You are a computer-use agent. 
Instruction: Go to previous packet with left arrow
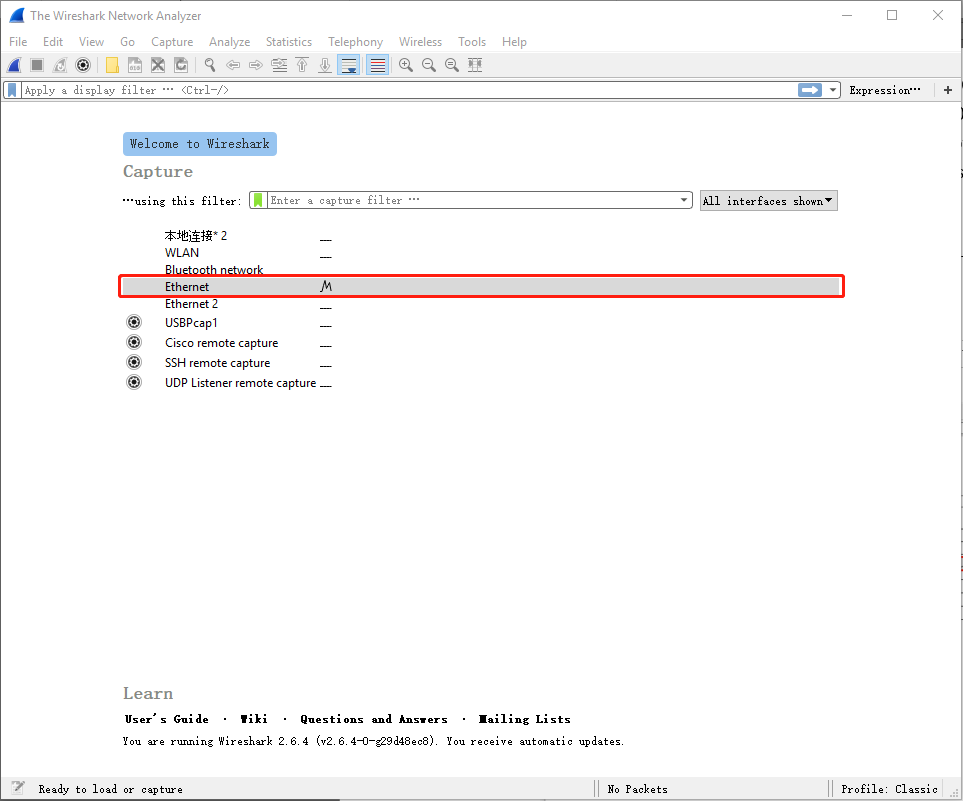point(233,65)
